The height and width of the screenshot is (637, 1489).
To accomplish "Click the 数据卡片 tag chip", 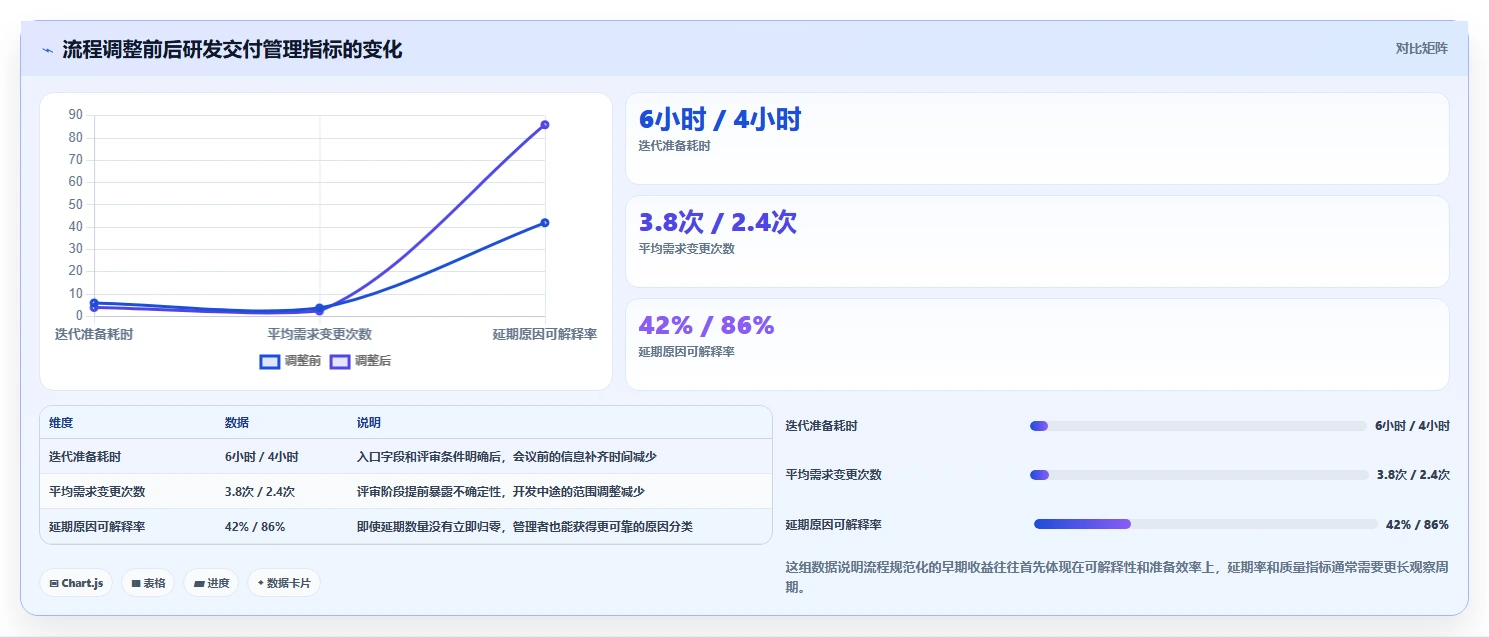I will (284, 583).
